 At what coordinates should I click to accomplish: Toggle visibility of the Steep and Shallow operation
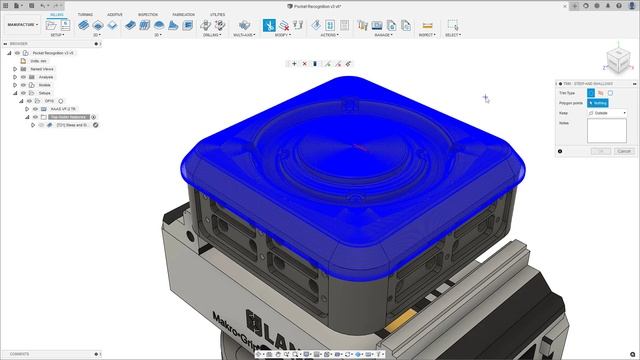(x=41, y=125)
